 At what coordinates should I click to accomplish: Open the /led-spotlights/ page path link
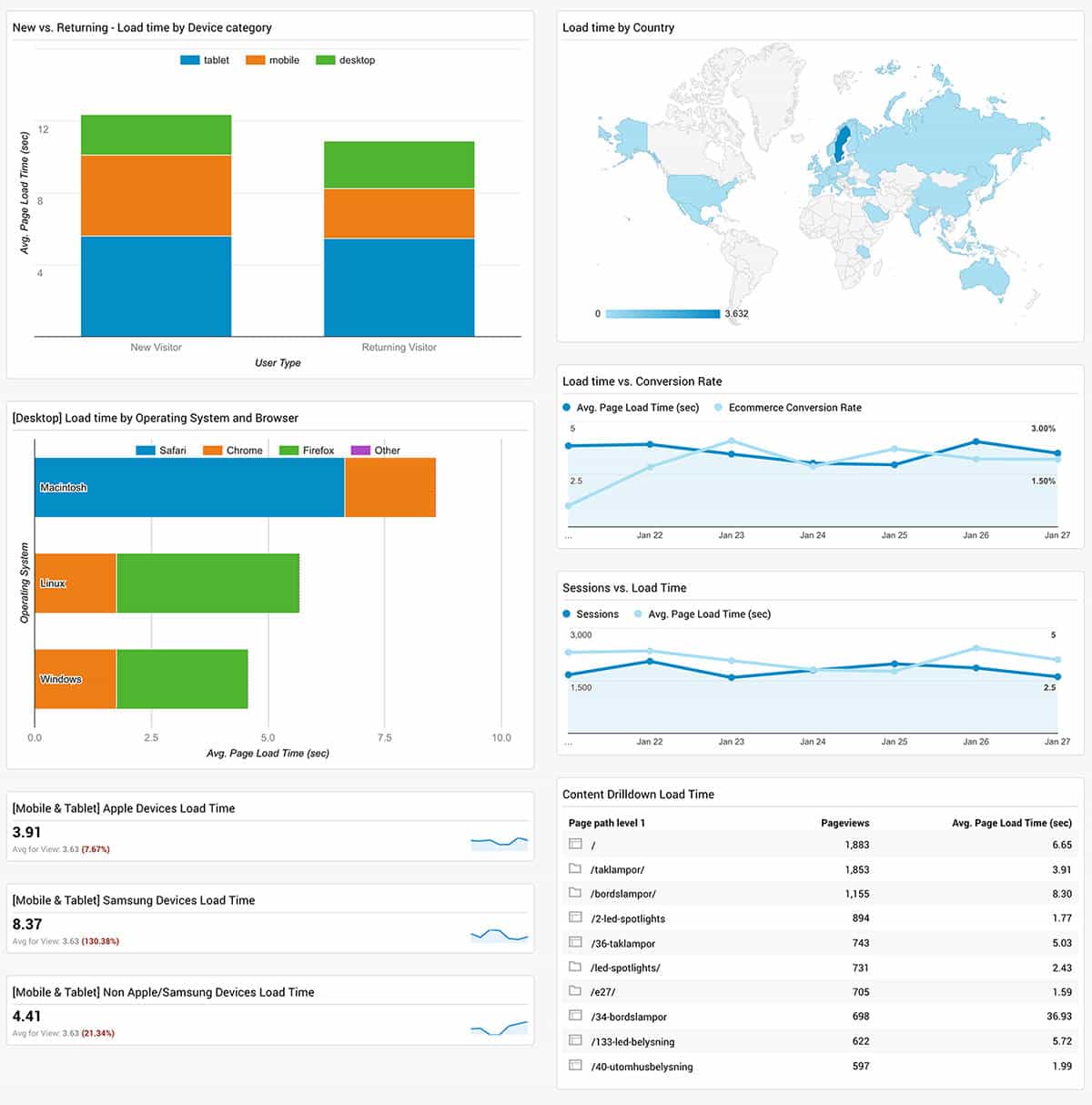pos(625,968)
